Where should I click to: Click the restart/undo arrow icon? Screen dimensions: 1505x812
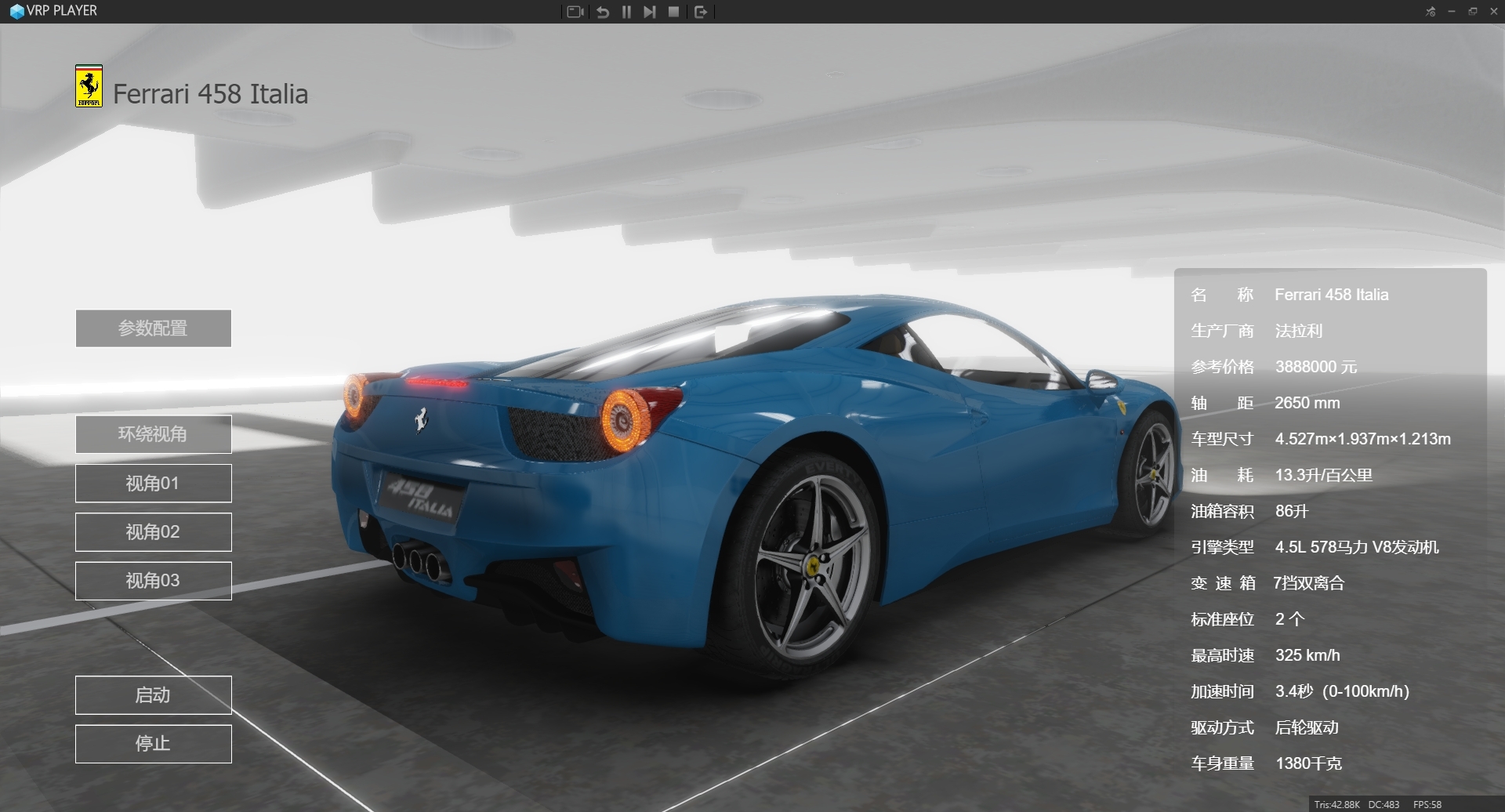point(603,12)
